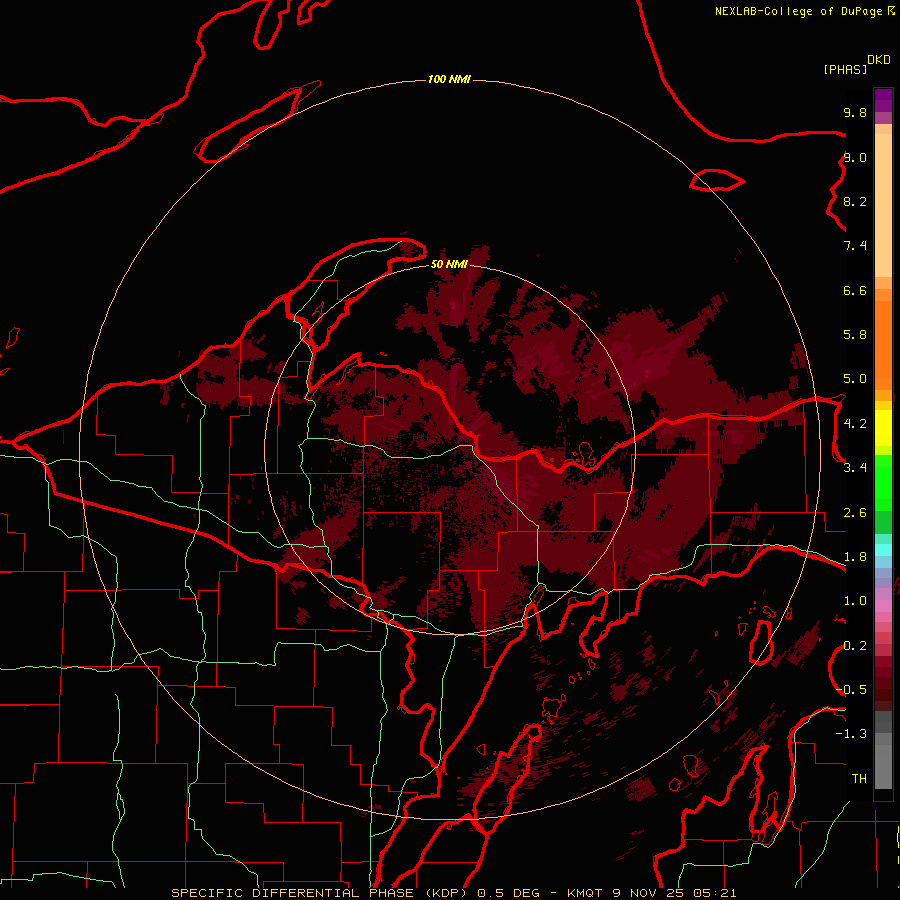
Task: Click the 1.8 legend value
Action: coord(855,557)
